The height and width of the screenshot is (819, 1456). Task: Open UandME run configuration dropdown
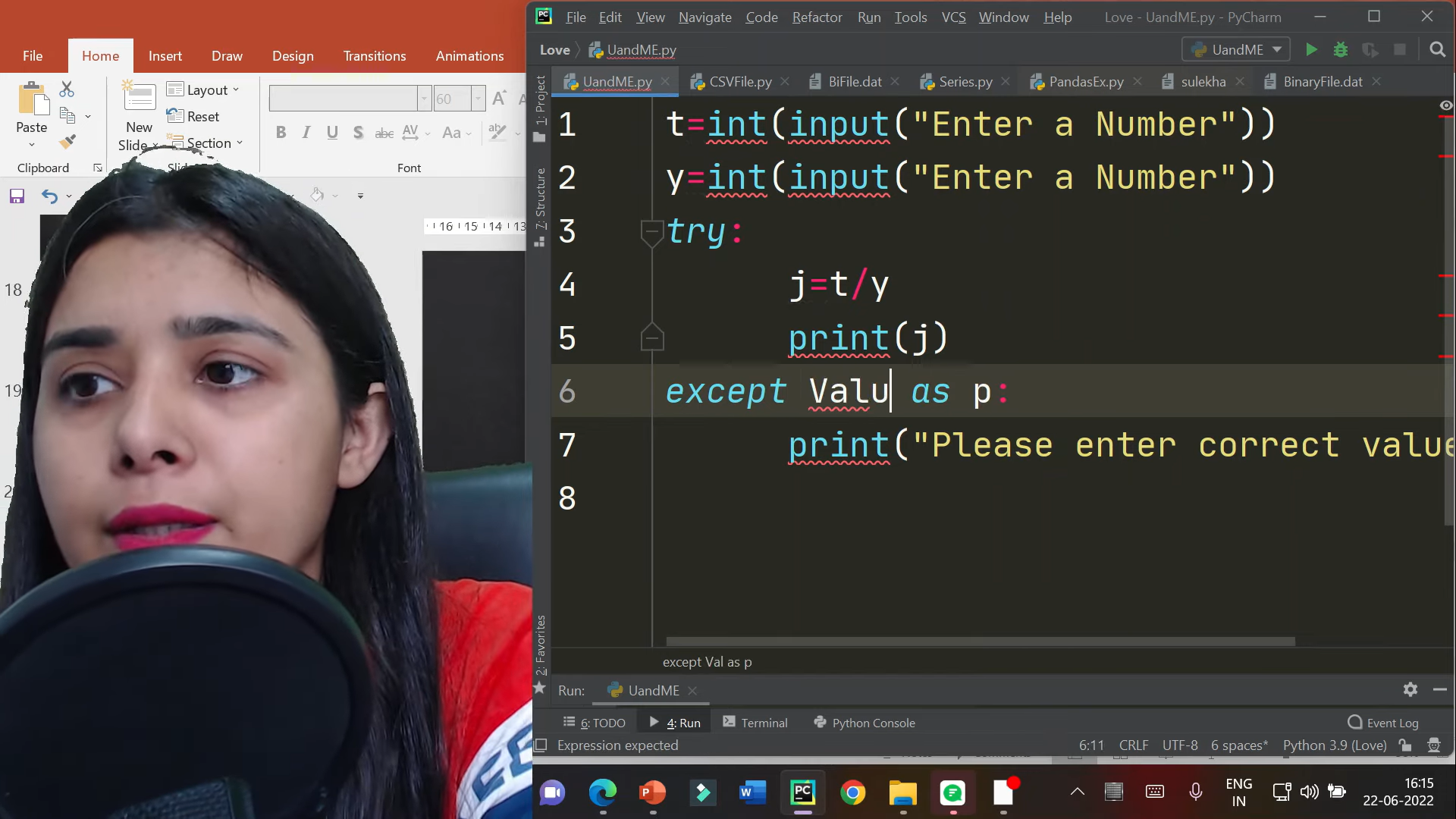click(x=1236, y=50)
